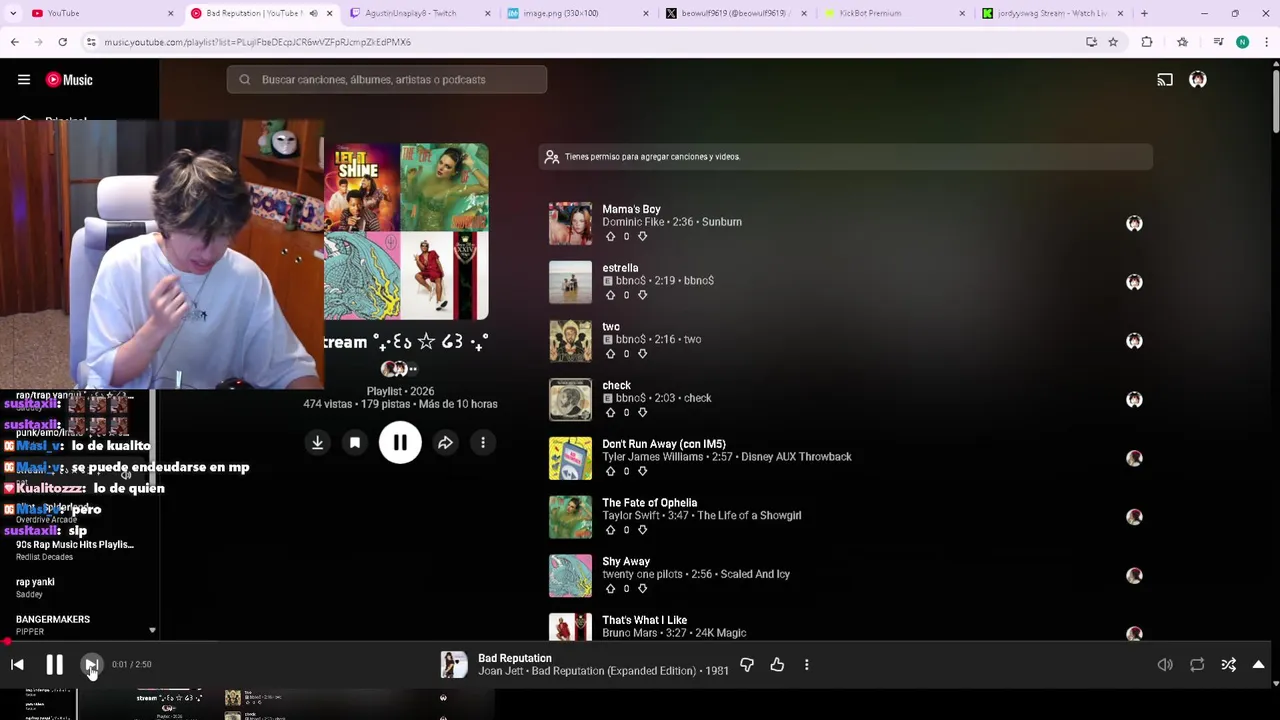Image resolution: width=1280 pixels, height=720 pixels.
Task: Downvote the song two
Action: [x=642, y=354]
